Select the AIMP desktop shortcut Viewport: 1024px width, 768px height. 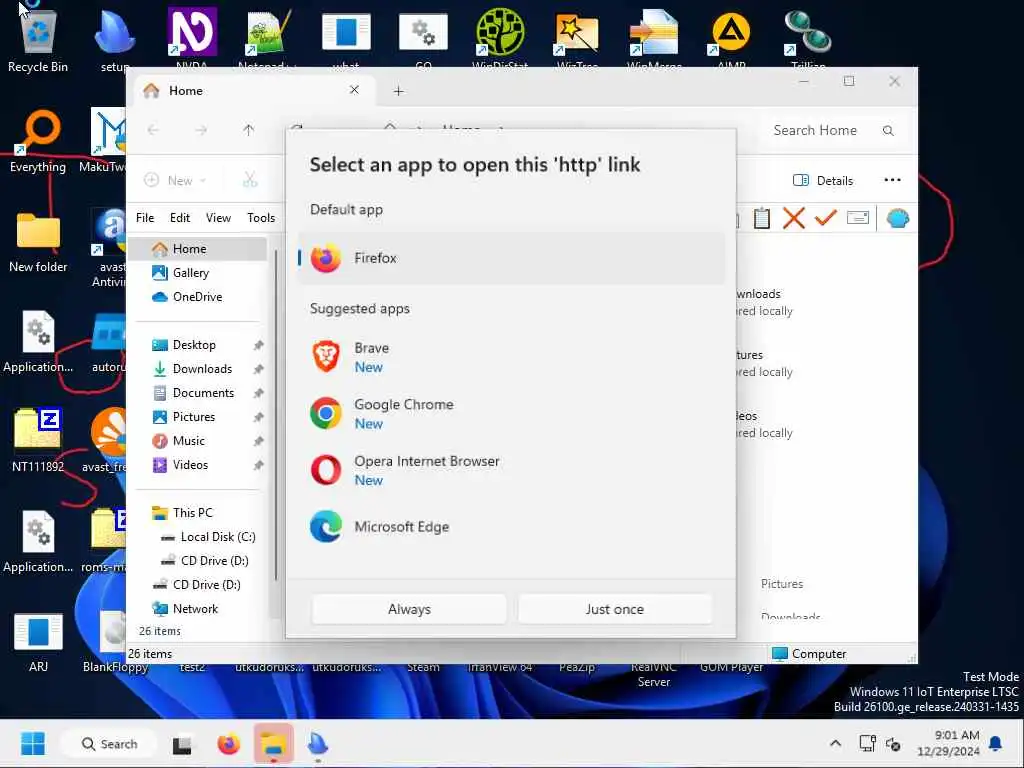[731, 39]
